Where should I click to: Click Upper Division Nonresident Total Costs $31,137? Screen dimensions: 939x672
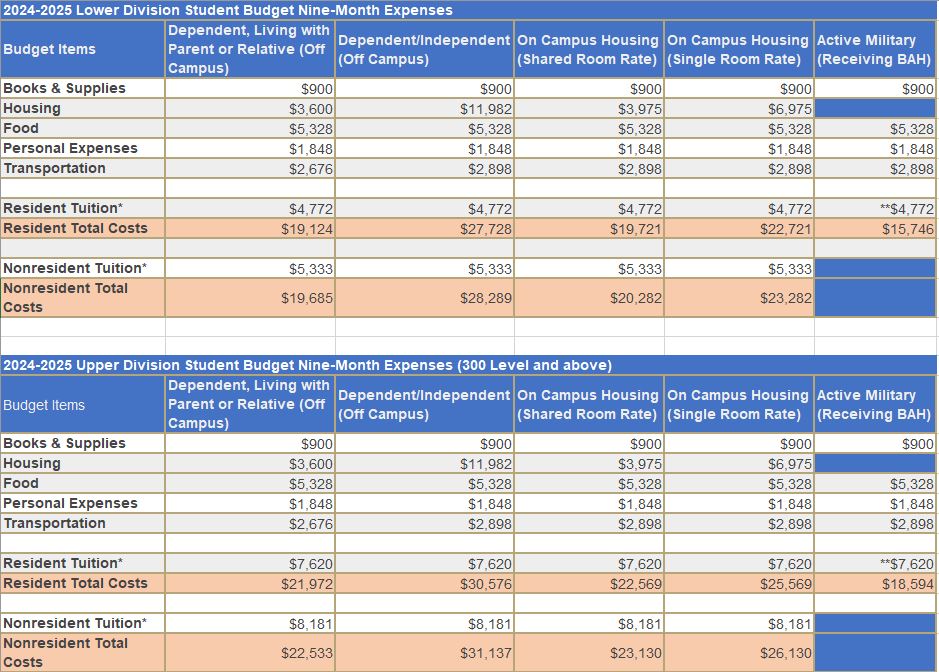coord(486,653)
